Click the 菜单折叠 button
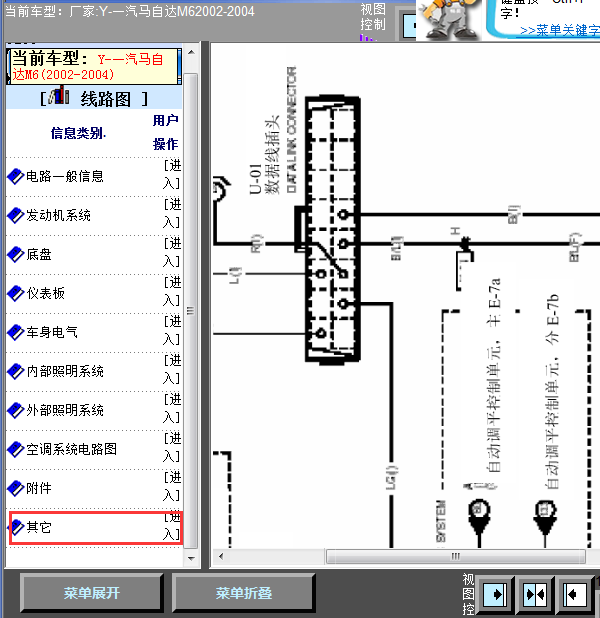Screen dimensions: 600x618 244,593
